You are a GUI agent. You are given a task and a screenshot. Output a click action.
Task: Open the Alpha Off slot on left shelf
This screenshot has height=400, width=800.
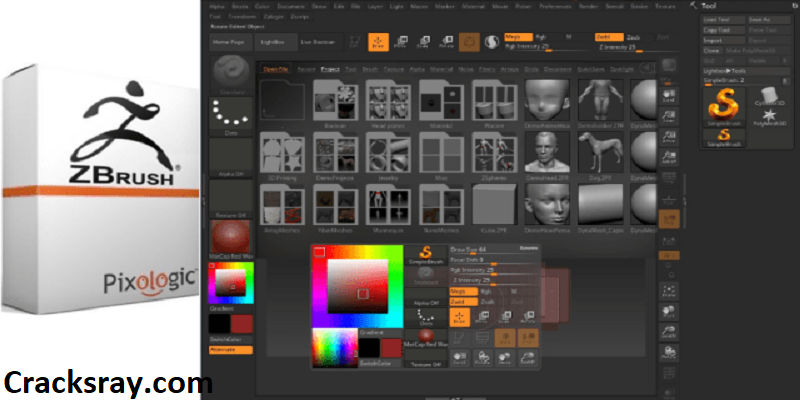(232, 158)
